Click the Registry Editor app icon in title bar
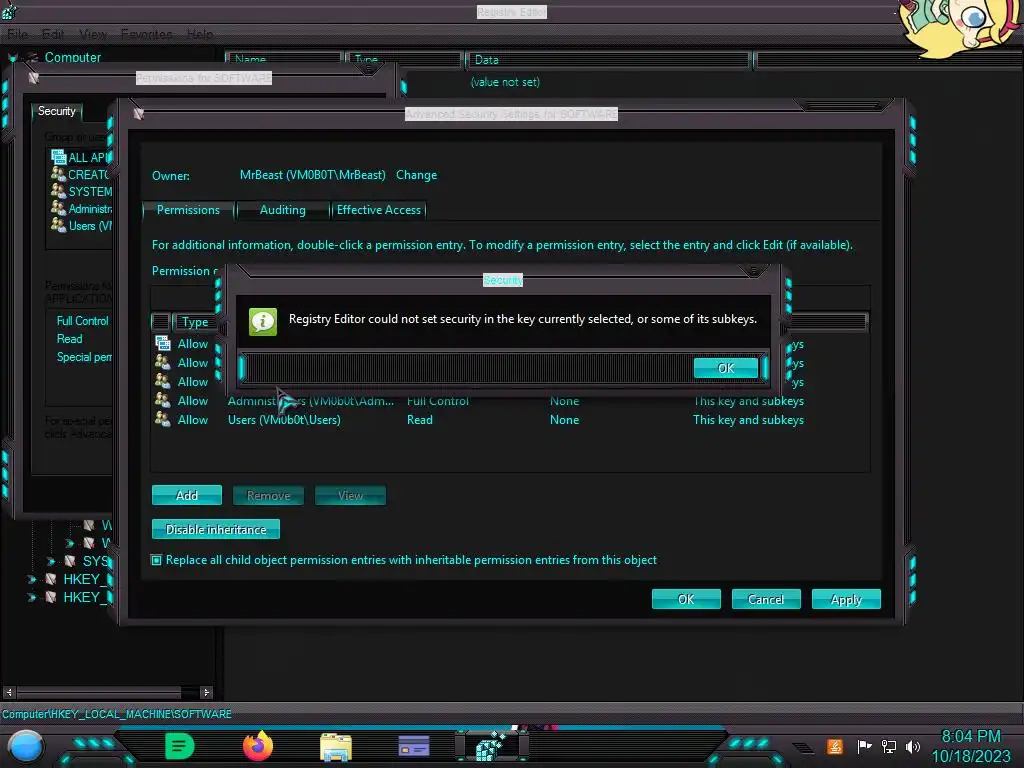Screen dimensions: 1024x768 (x=8, y=10)
